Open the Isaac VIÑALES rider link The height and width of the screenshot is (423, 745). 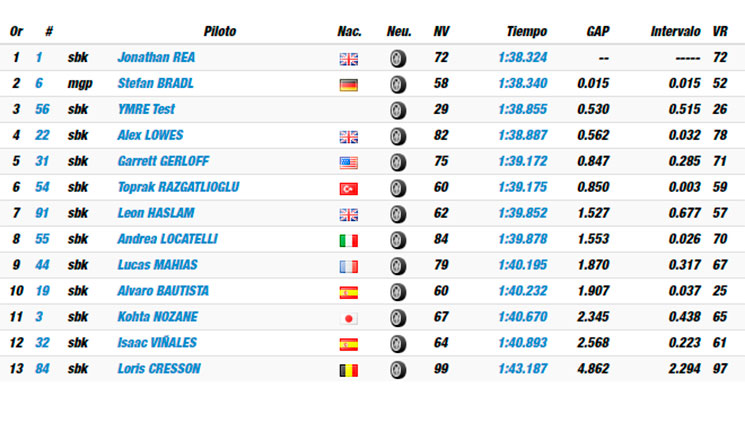[157, 343]
